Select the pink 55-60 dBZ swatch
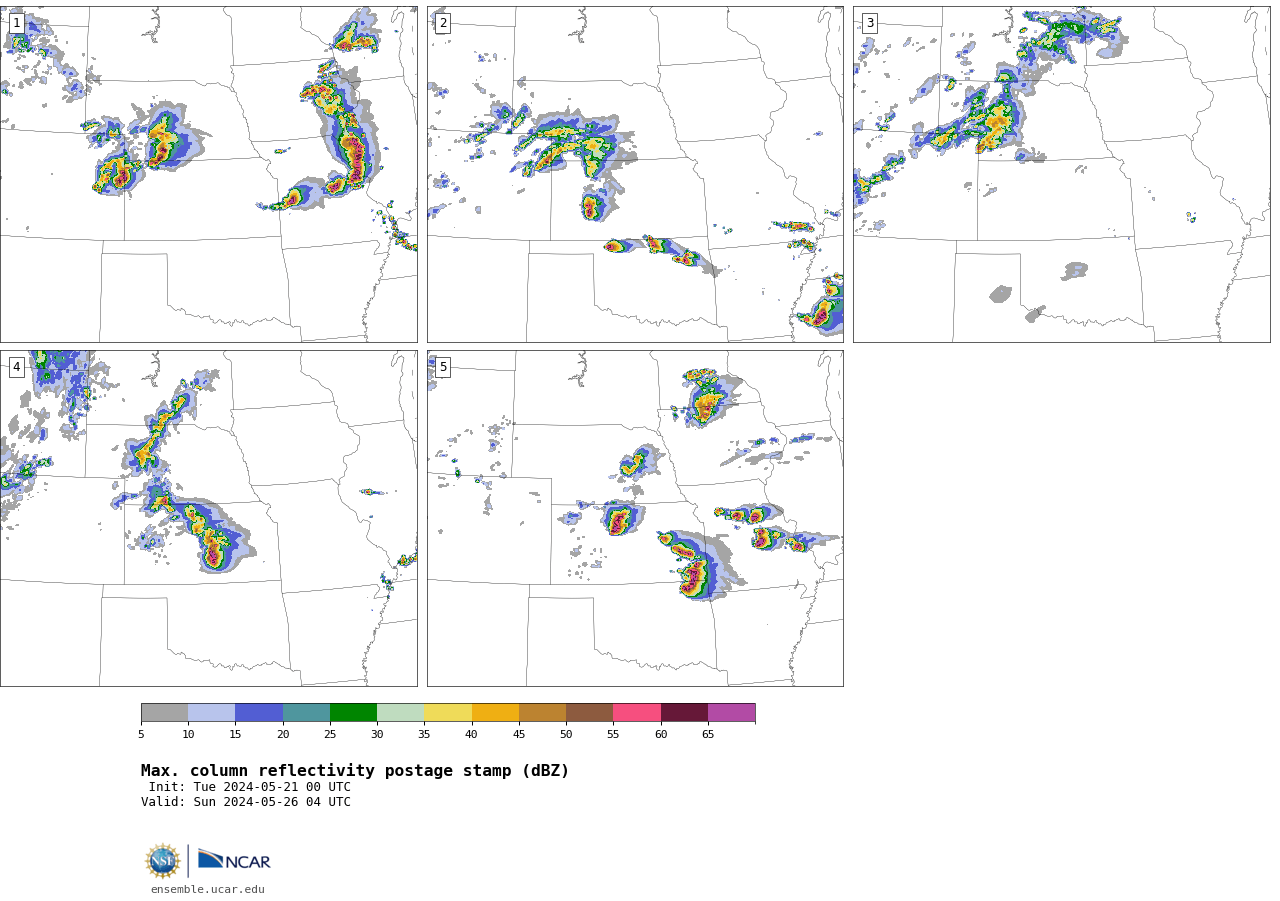Image resolution: width=1280 pixels, height=901 pixels. point(637,713)
